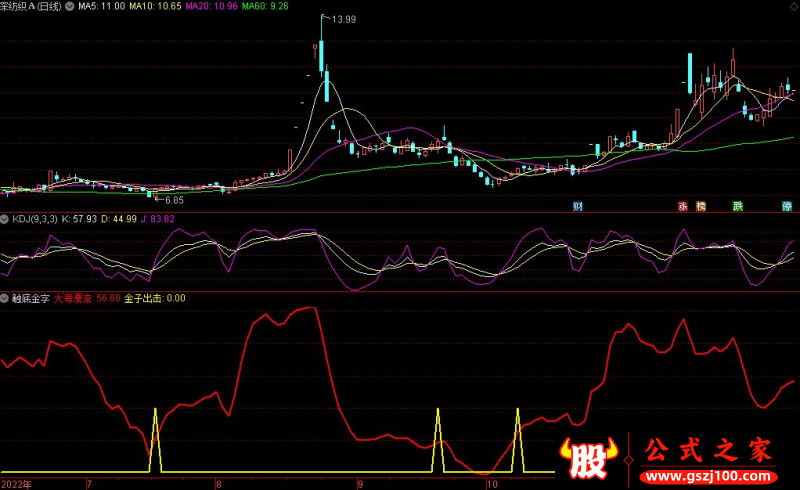The image size is (800, 490).
Task: Click month 9 on the time axis
Action: point(361,483)
